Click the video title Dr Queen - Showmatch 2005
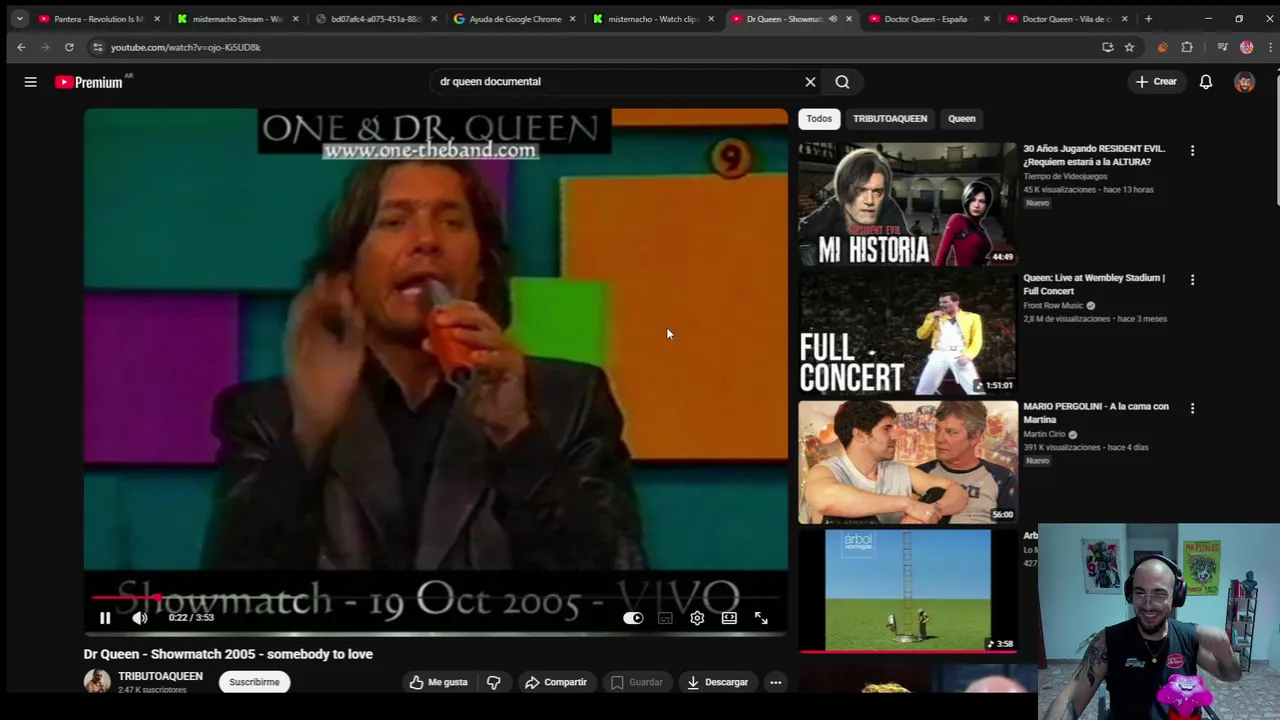The width and height of the screenshot is (1280, 720). click(x=228, y=654)
